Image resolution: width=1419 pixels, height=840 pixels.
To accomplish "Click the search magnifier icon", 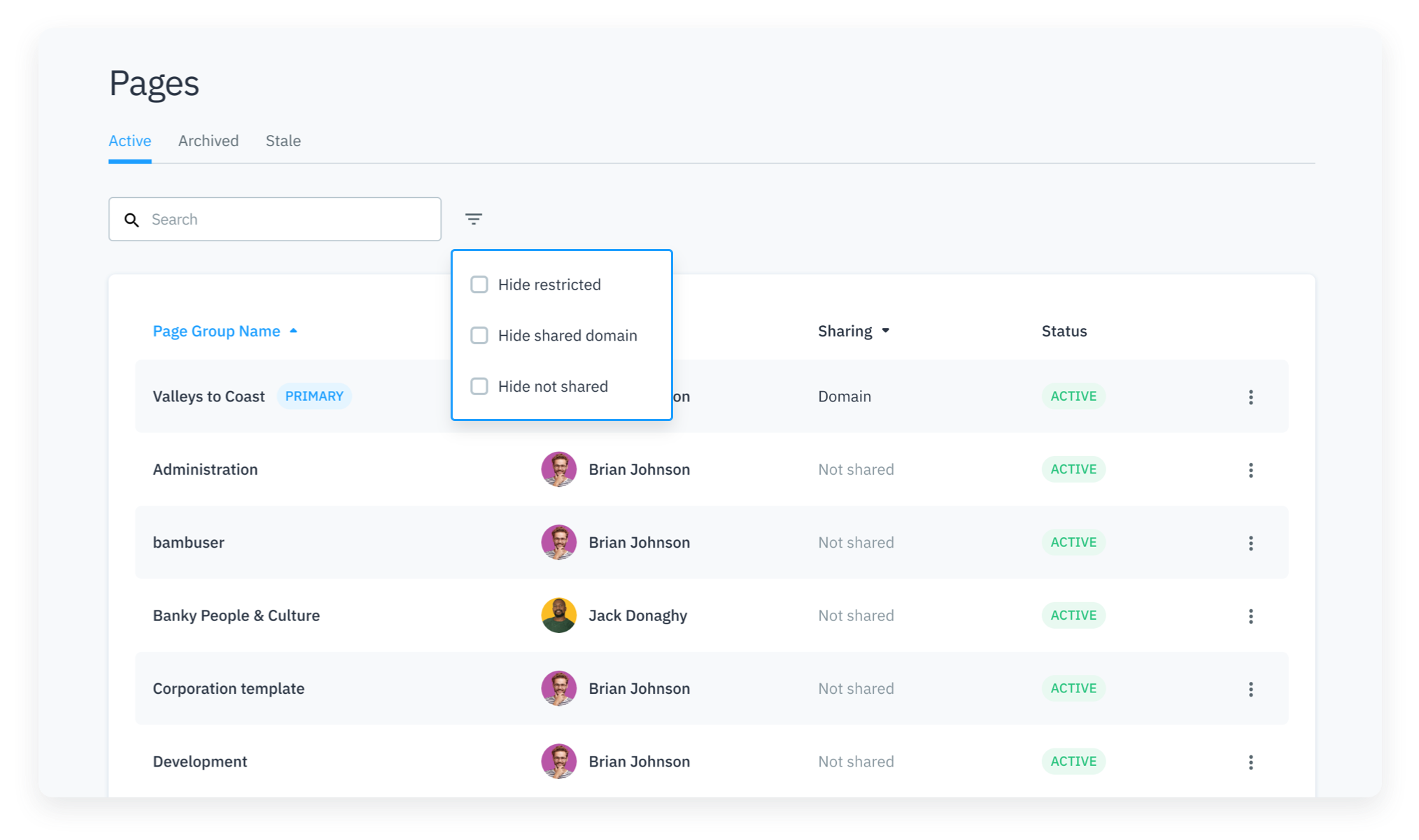I will click(132, 220).
